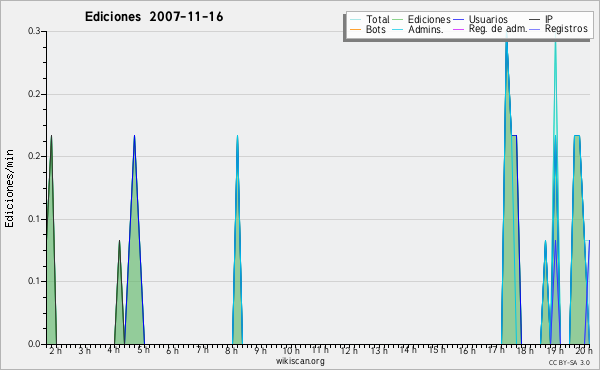Viewport: 600px width, 370px height.
Task: Click the green line swatch beside Ediciones
Action: click(398, 19)
